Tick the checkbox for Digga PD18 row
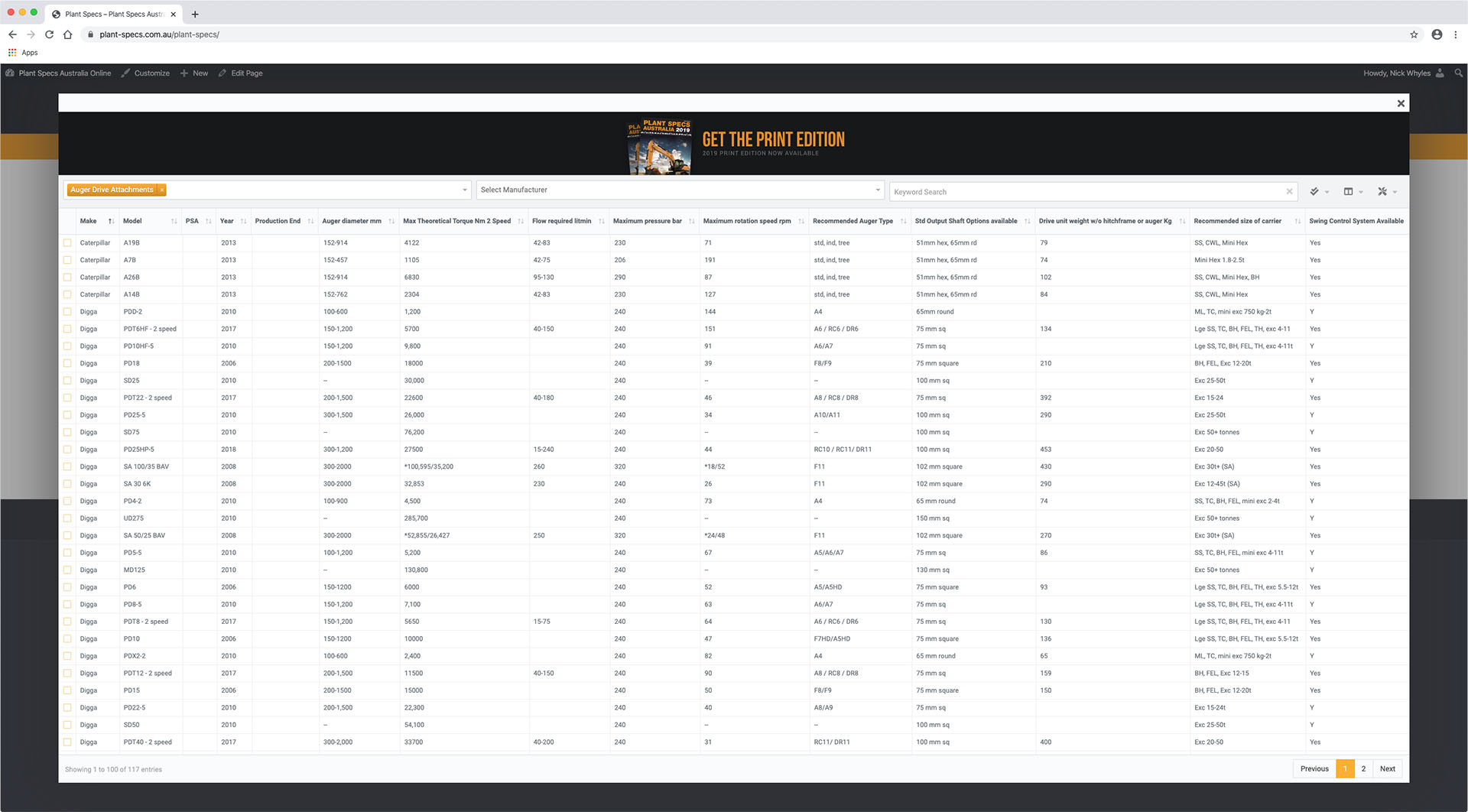 pyautogui.click(x=68, y=364)
